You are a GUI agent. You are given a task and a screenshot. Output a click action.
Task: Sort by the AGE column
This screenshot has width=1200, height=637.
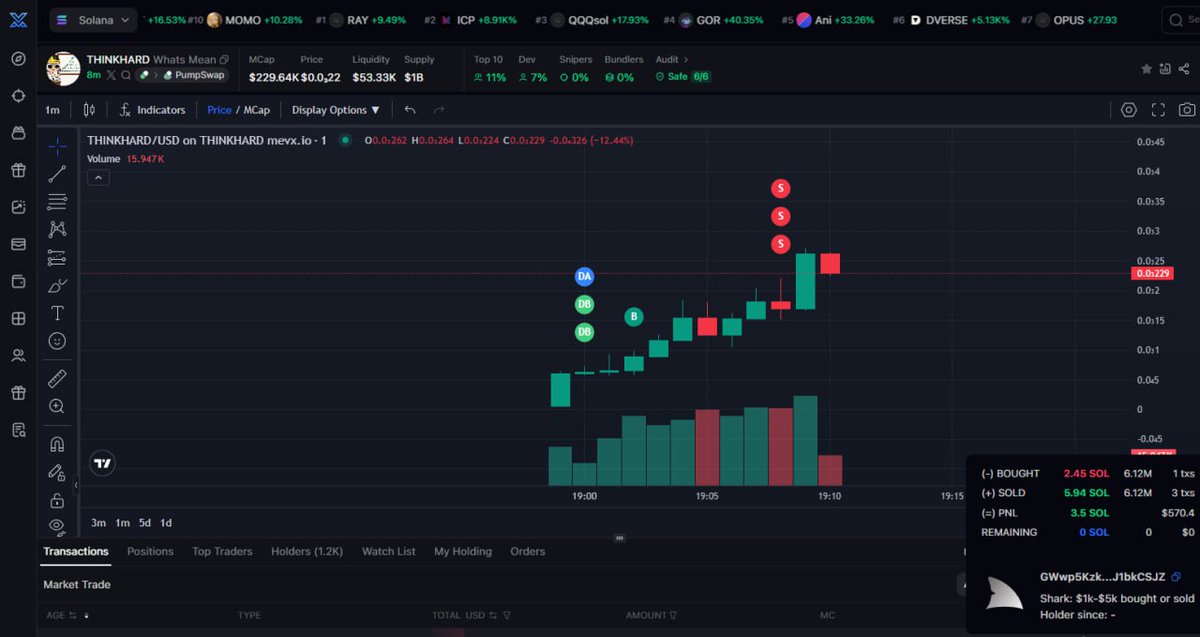pos(72,615)
